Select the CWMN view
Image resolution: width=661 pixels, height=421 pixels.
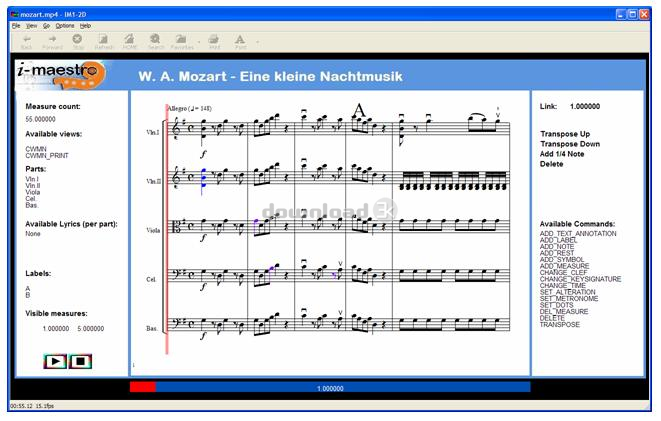pyautogui.click(x=36, y=149)
